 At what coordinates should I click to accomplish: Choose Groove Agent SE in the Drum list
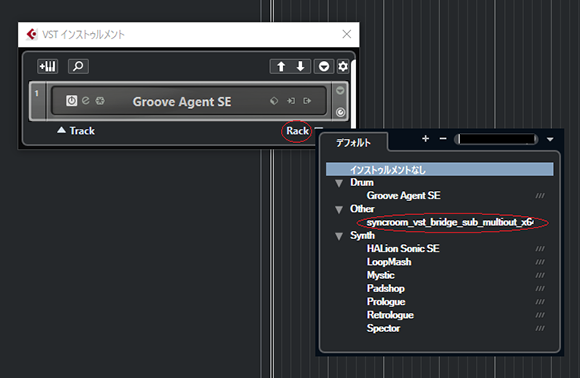pyautogui.click(x=404, y=196)
